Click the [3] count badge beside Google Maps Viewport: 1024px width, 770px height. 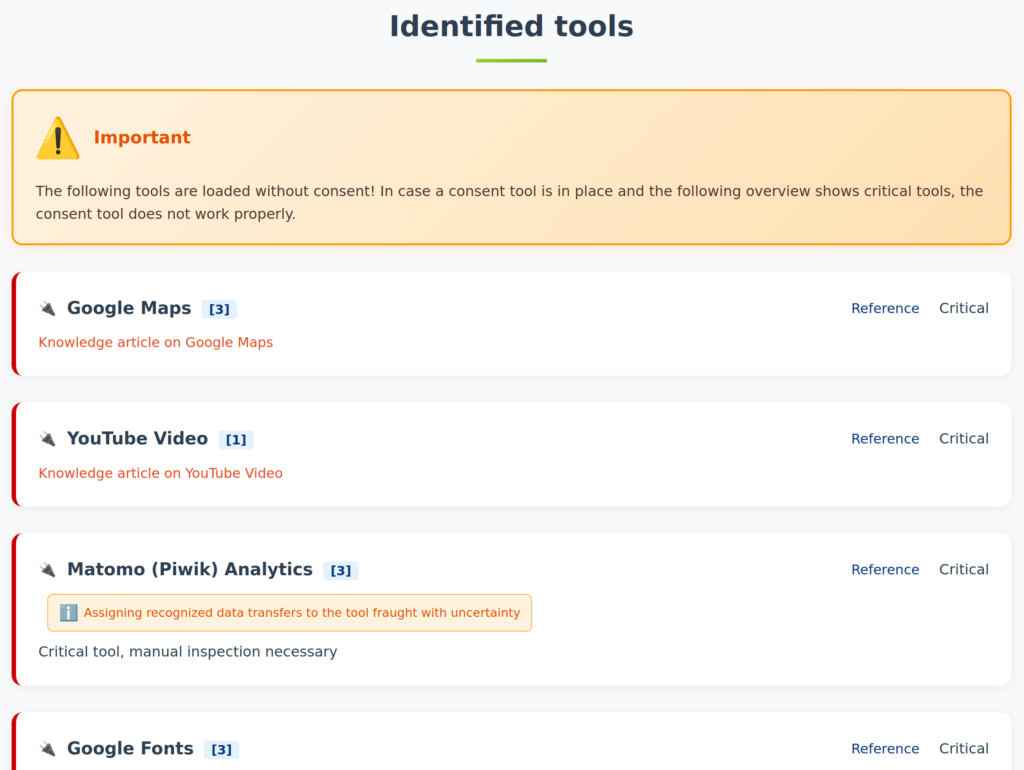click(219, 310)
